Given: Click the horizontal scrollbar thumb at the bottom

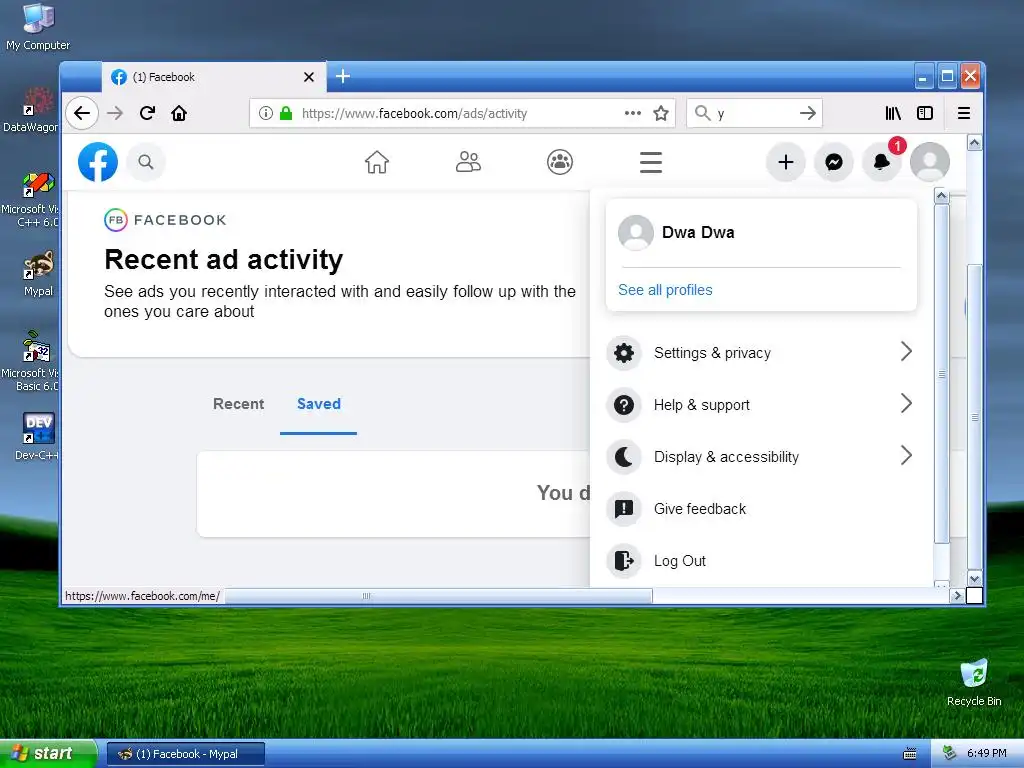Looking at the screenshot, I should pyautogui.click(x=438, y=596).
